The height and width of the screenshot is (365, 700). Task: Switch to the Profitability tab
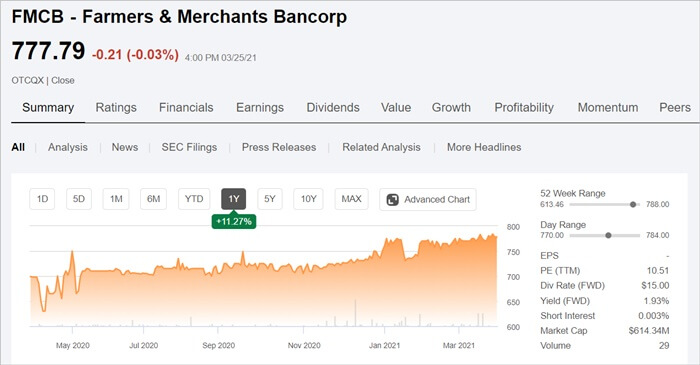coord(524,108)
